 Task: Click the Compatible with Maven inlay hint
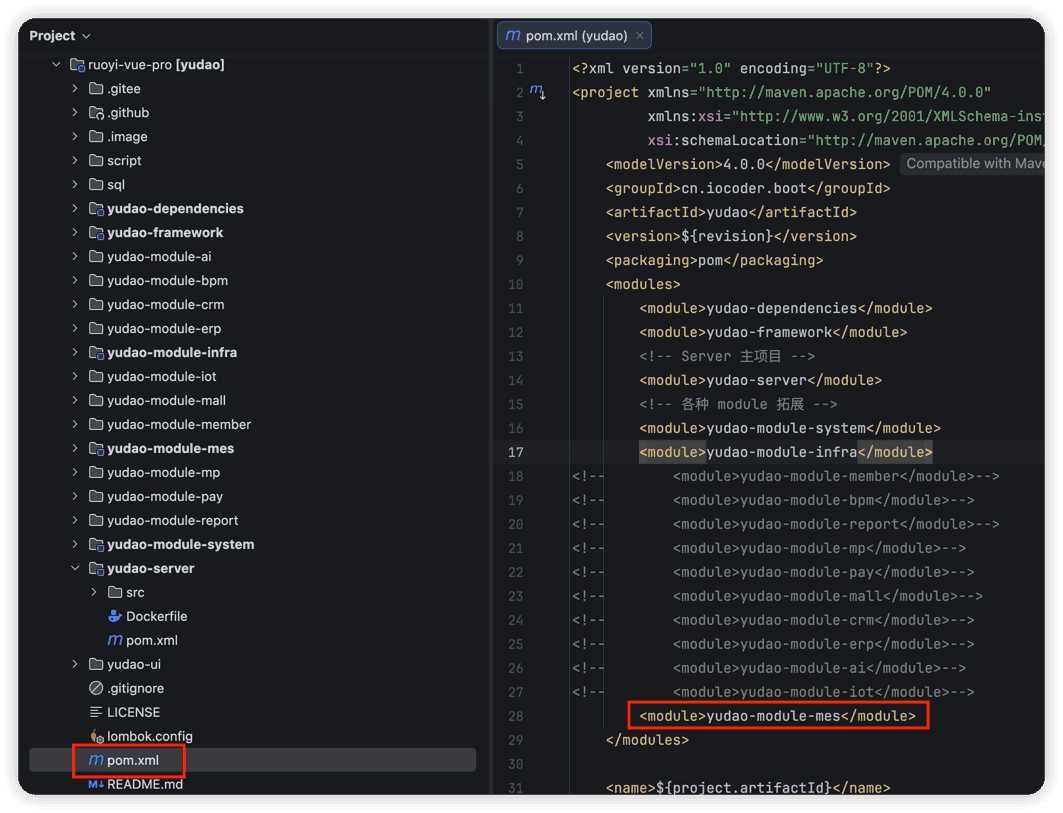[x=973, y=163]
